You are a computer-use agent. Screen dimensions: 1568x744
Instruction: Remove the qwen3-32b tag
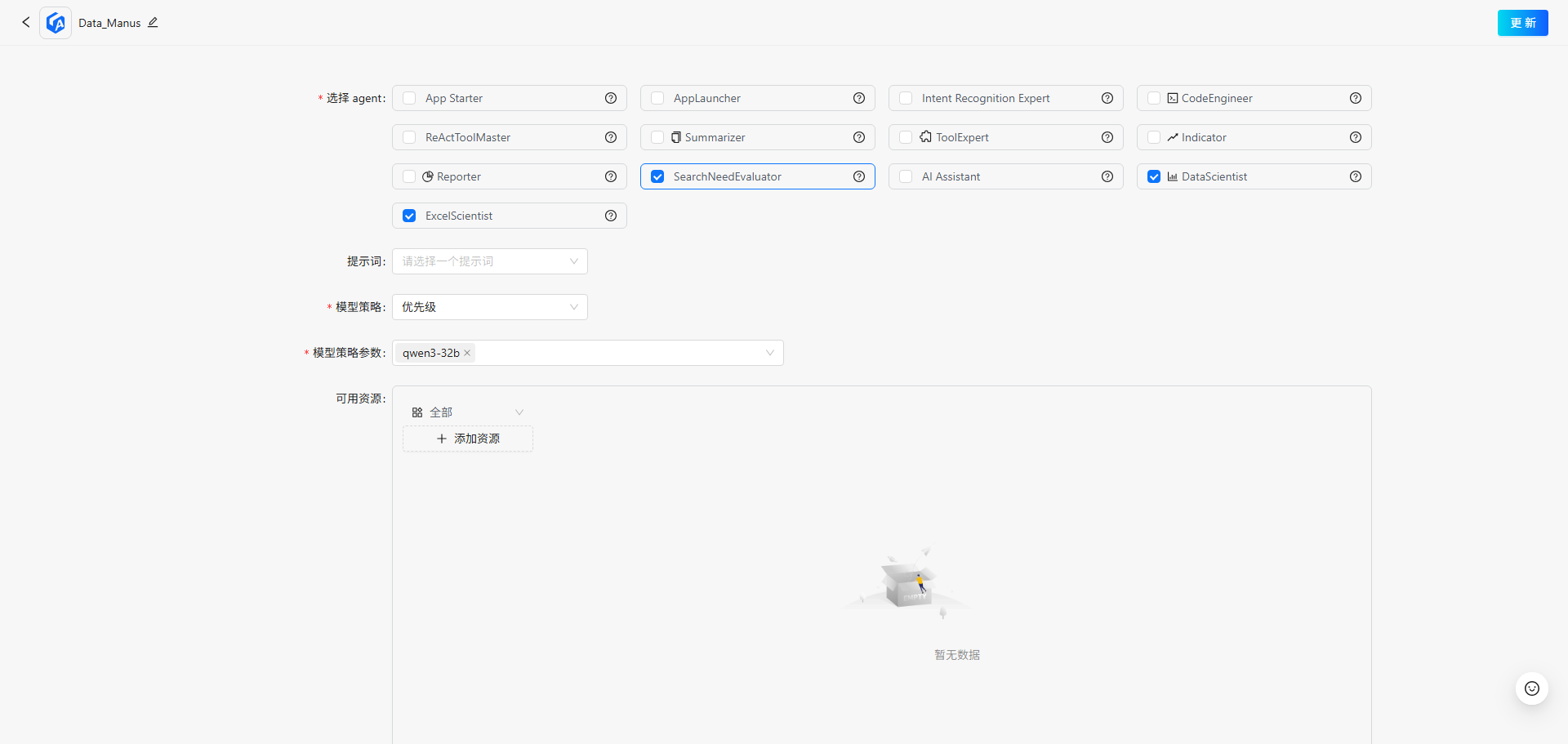click(467, 353)
